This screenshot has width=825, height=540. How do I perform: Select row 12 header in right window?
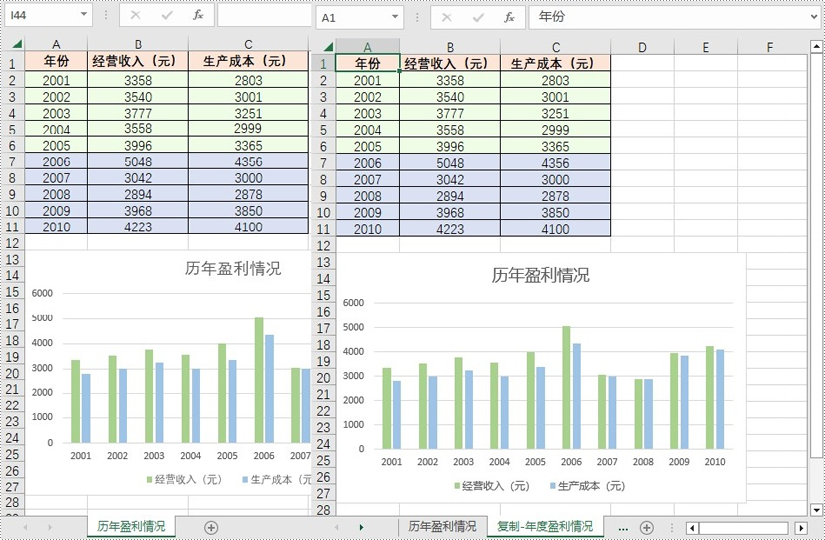tap(323, 246)
